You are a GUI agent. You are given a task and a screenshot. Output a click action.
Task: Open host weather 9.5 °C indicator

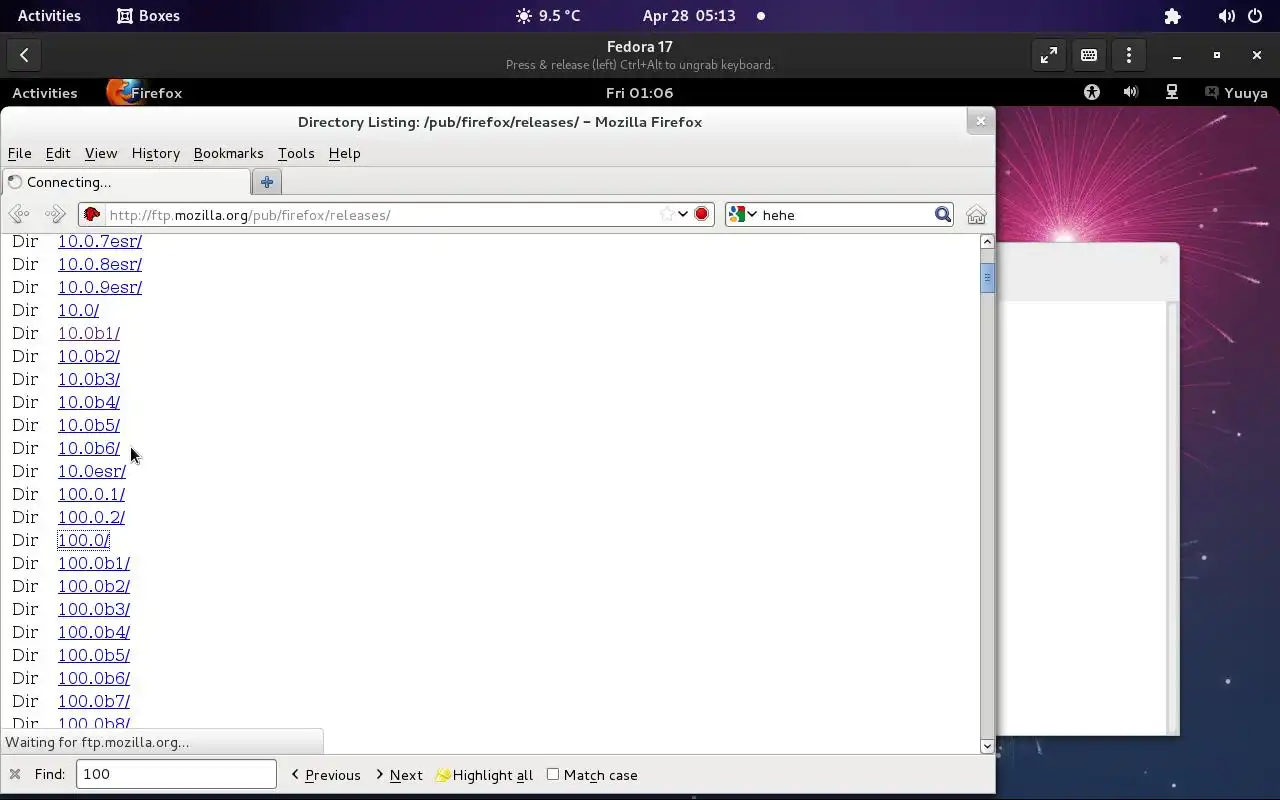coord(548,16)
